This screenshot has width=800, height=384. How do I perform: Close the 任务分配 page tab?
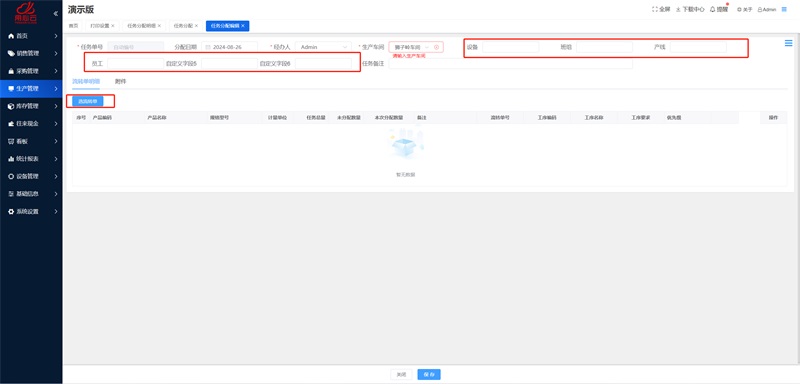tap(196, 25)
